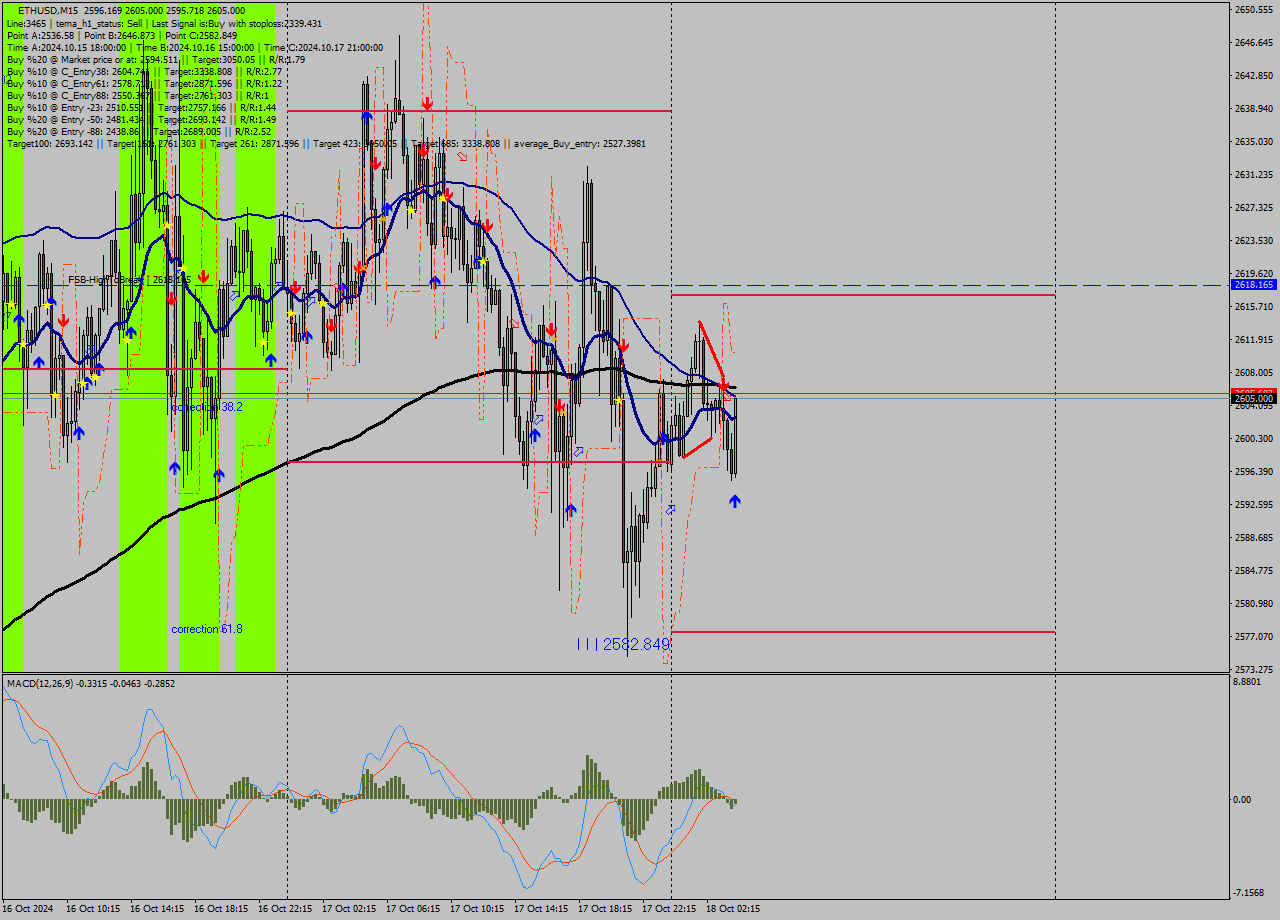Click the 2642.850 price axis label
This screenshot has width=1280, height=920.
[x=1254, y=75]
